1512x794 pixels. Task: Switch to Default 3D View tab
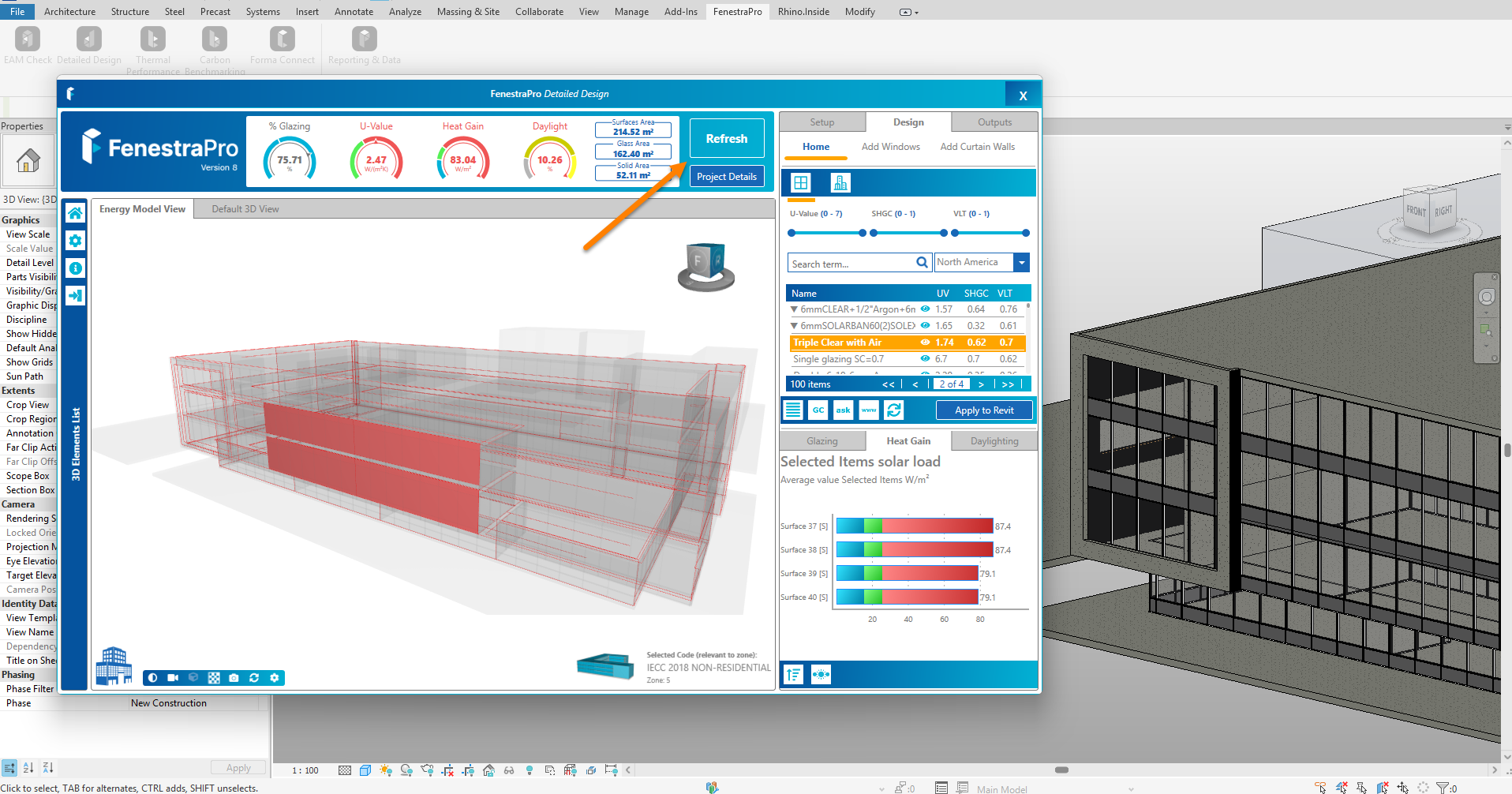point(245,209)
